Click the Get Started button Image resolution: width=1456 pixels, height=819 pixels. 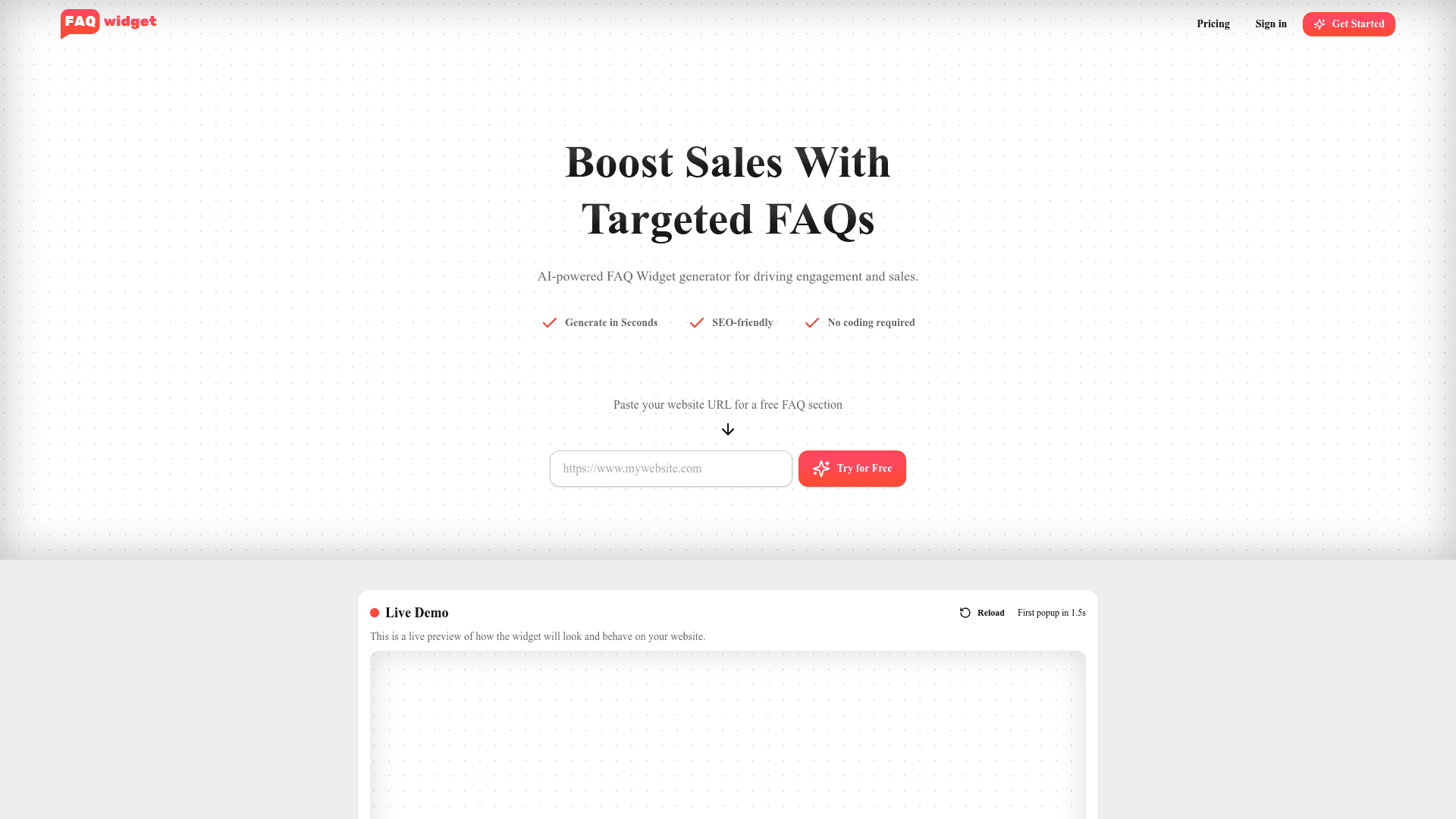tap(1349, 24)
